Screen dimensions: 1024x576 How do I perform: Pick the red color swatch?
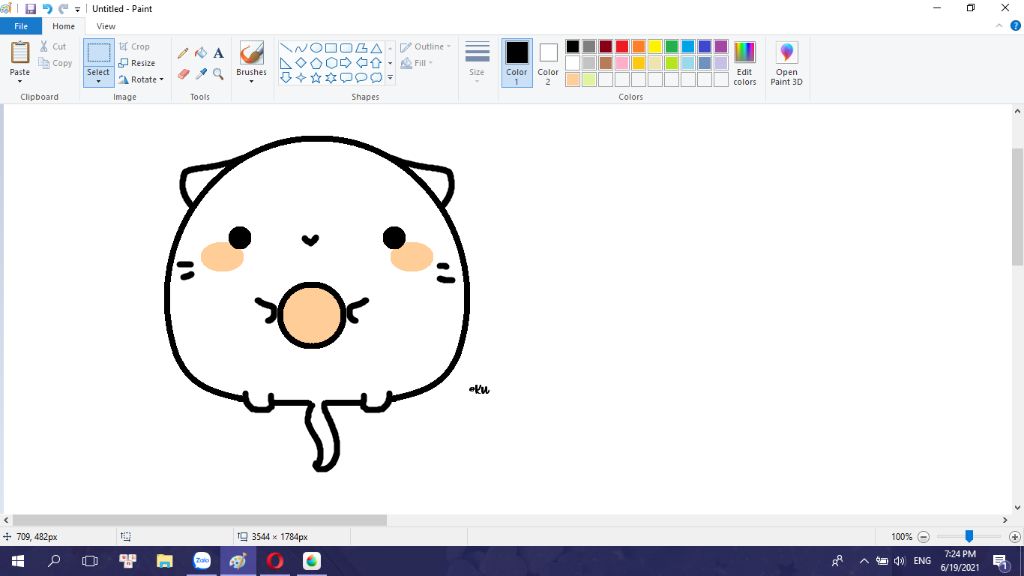coord(622,46)
